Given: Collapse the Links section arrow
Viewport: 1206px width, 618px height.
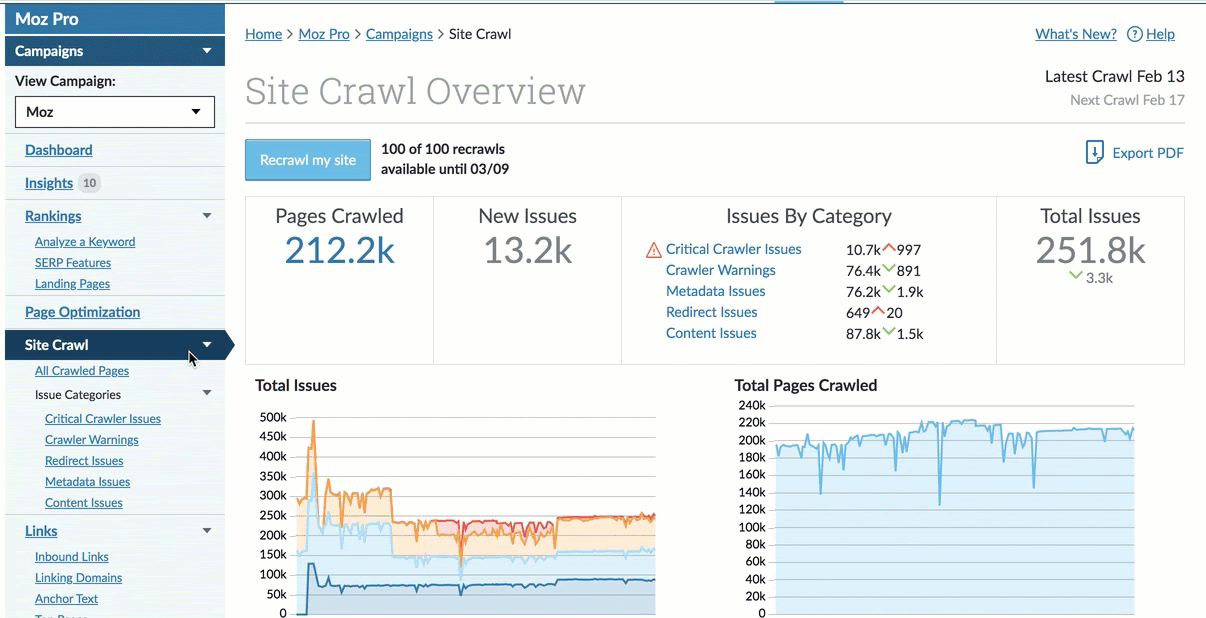Looking at the screenshot, I should click(x=207, y=531).
